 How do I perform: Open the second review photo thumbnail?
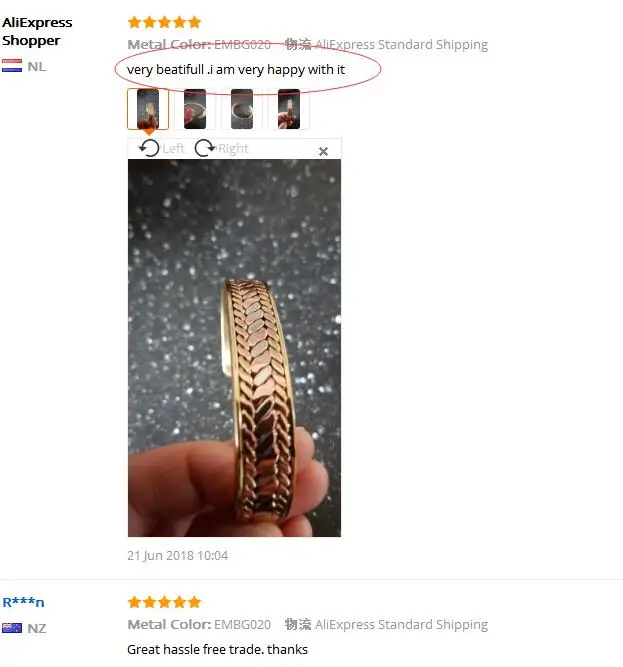(195, 109)
